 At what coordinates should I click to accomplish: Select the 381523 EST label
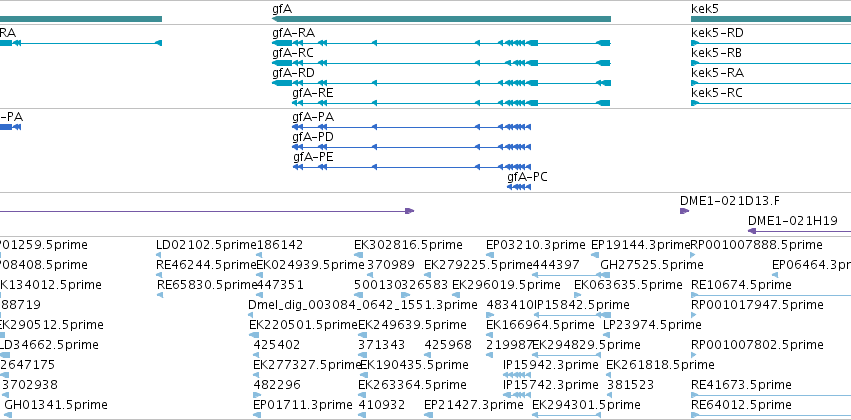click(x=630, y=385)
